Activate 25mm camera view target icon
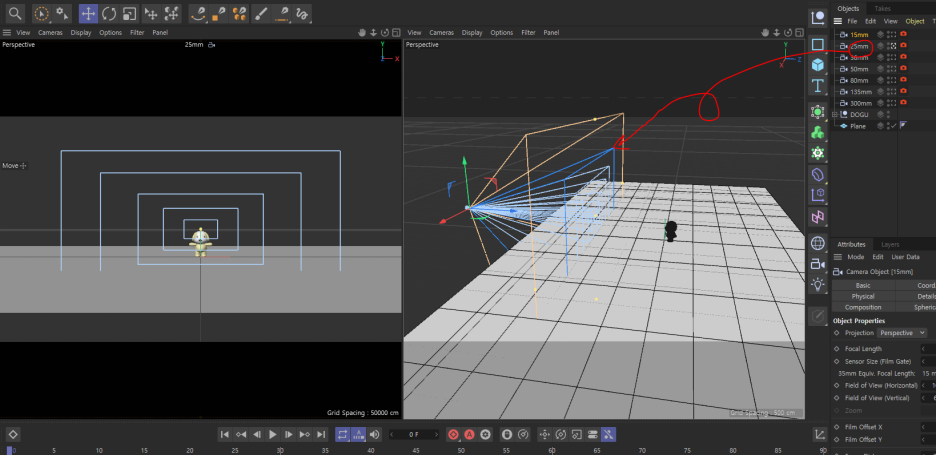This screenshot has height=455, width=936. pos(892,46)
